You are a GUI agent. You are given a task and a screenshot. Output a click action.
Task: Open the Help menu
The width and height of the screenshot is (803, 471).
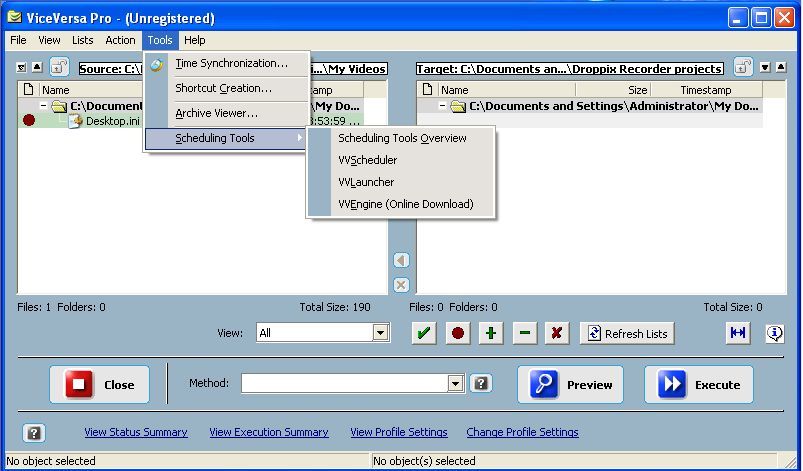(x=195, y=40)
